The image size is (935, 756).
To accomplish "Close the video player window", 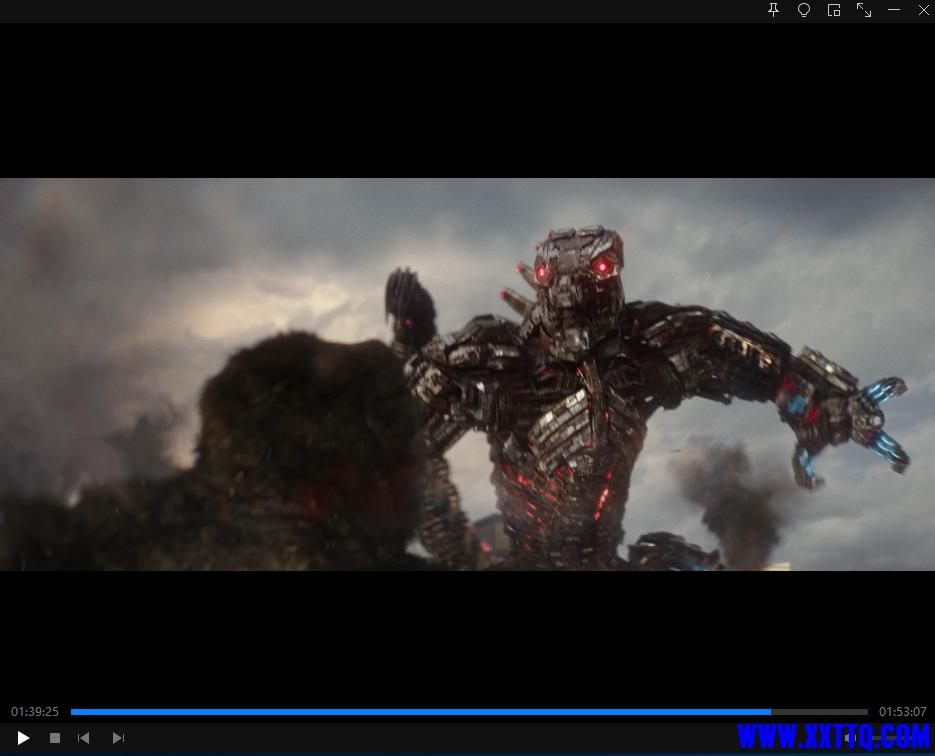I will click(924, 10).
